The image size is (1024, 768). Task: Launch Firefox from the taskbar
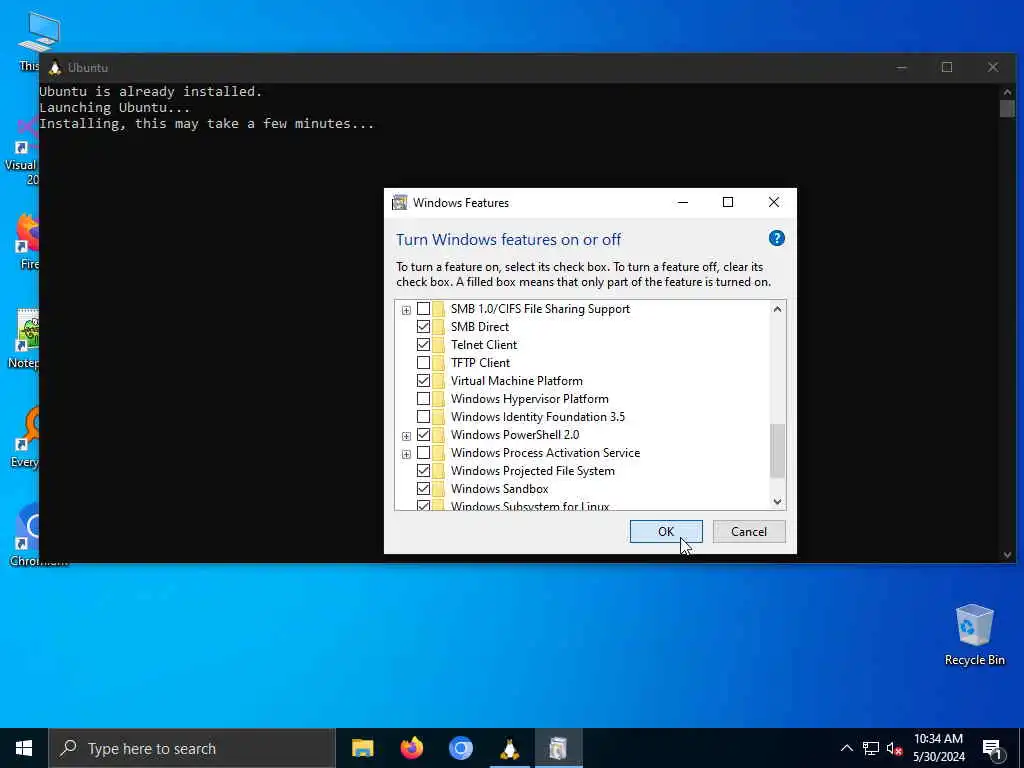pyautogui.click(x=411, y=748)
